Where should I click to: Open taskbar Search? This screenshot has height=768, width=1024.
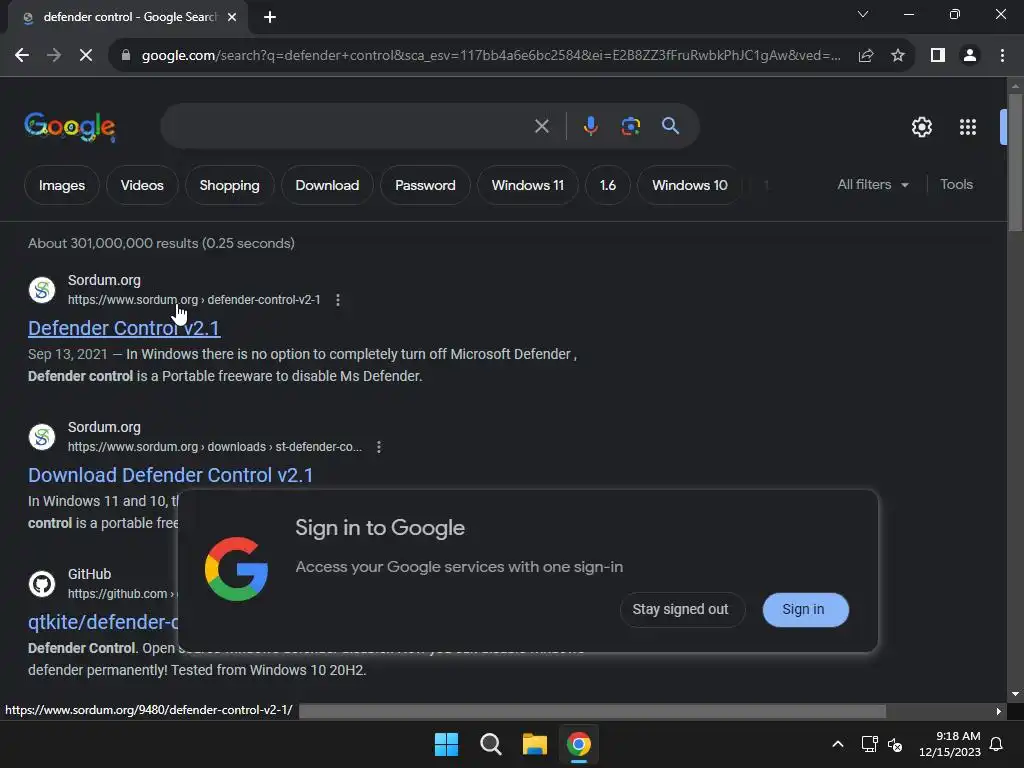(490, 744)
